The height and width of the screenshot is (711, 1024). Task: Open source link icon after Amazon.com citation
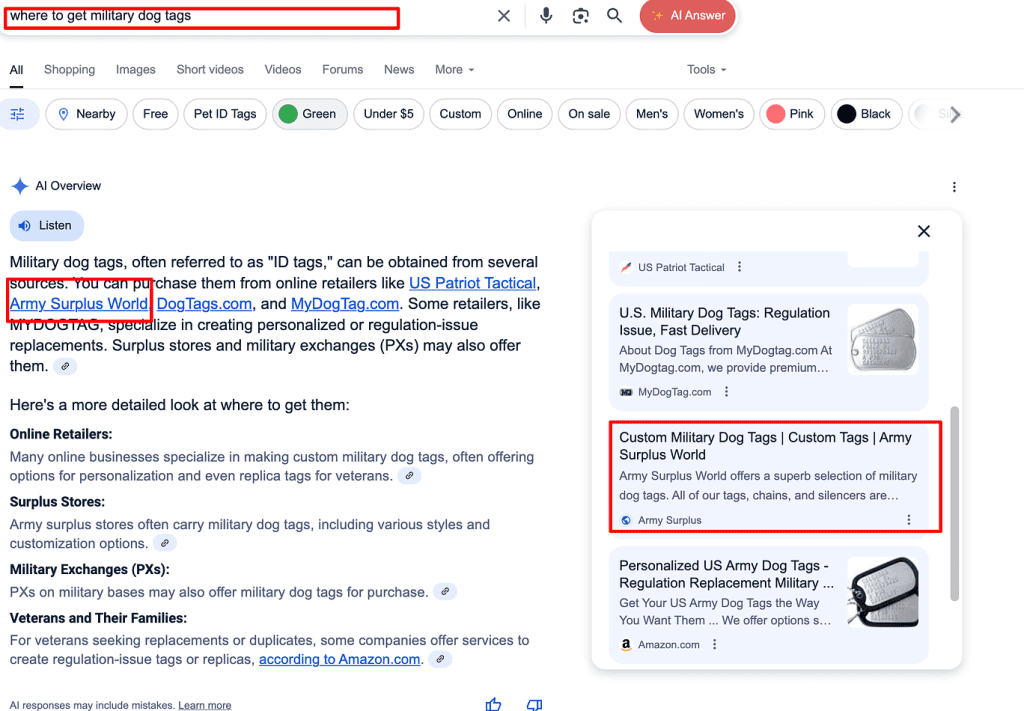click(x=441, y=659)
